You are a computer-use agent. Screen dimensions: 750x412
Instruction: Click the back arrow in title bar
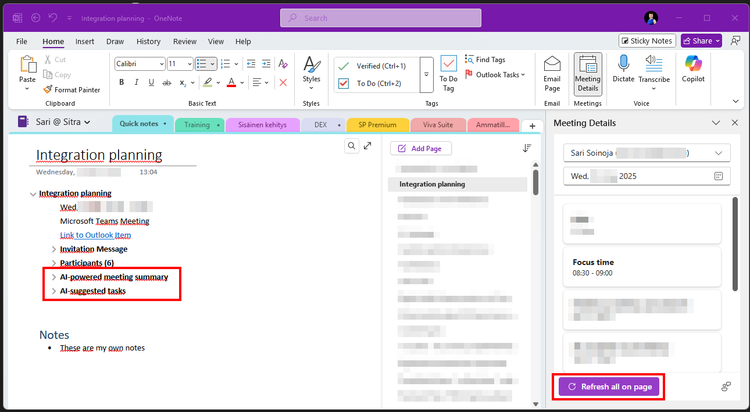coord(35,18)
